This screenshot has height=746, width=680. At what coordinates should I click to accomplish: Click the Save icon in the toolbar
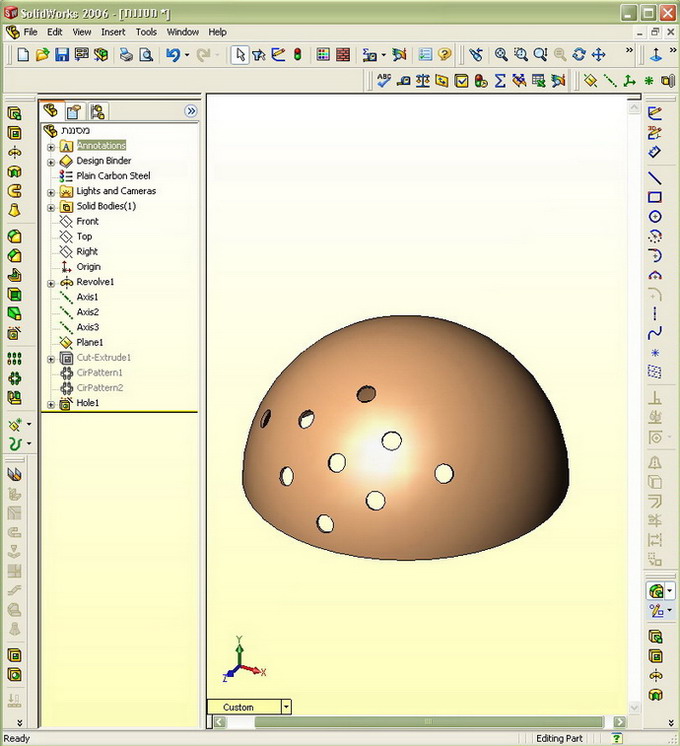coord(62,55)
